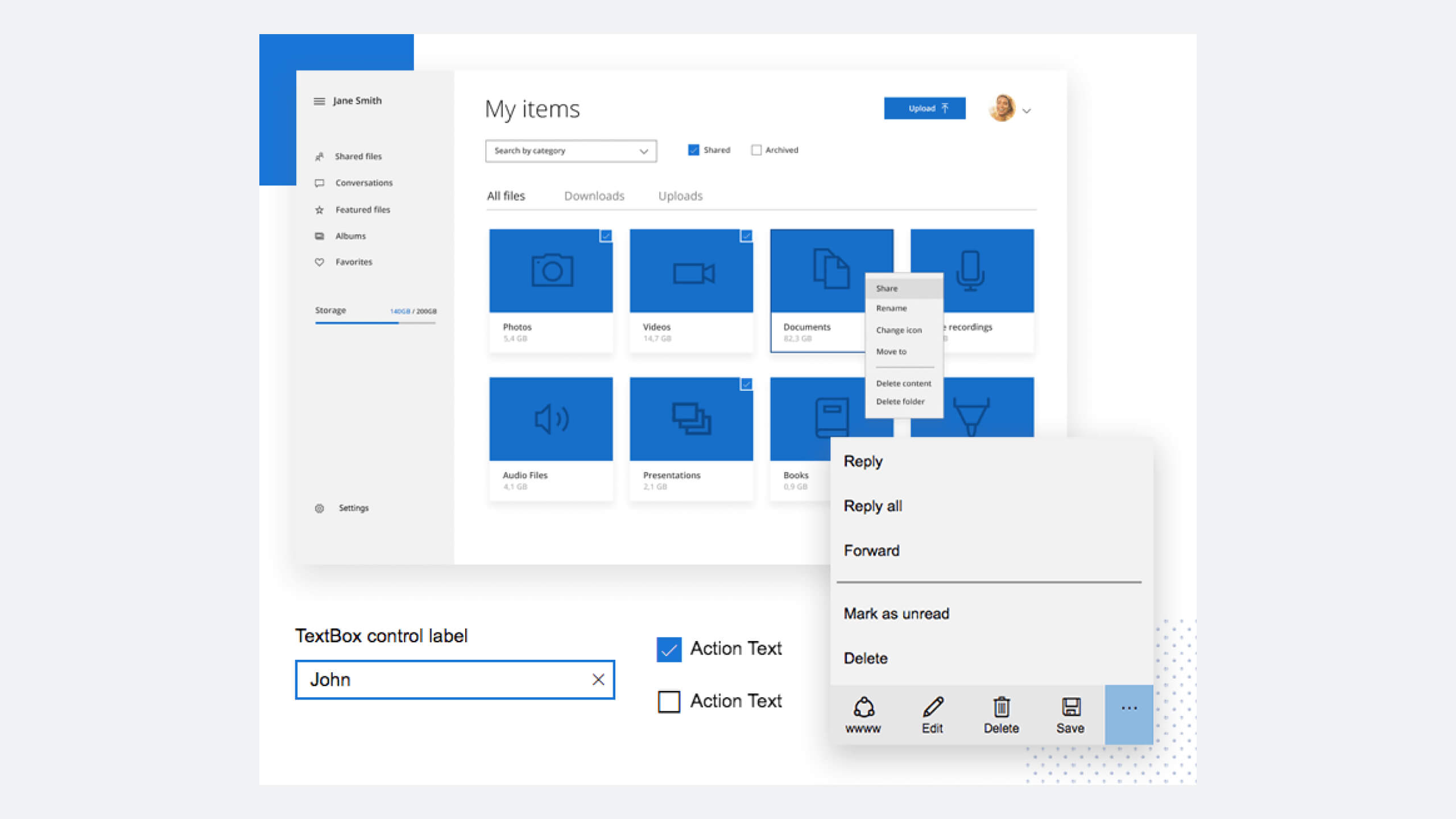The width and height of the screenshot is (1456, 819).
Task: Clear the John text box with X
Action: pyautogui.click(x=598, y=680)
